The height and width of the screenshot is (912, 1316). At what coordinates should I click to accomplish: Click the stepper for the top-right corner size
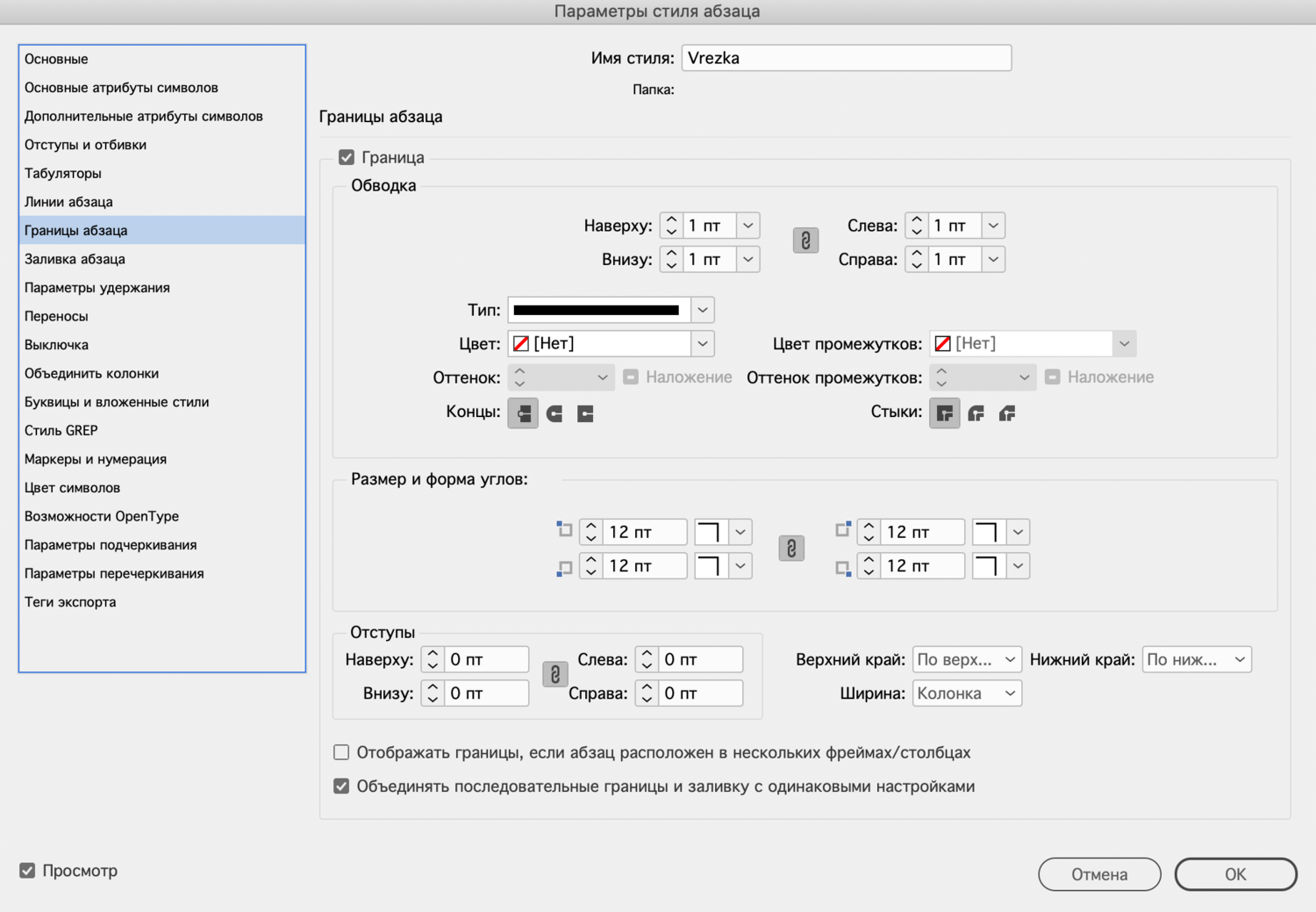pyautogui.click(x=869, y=532)
